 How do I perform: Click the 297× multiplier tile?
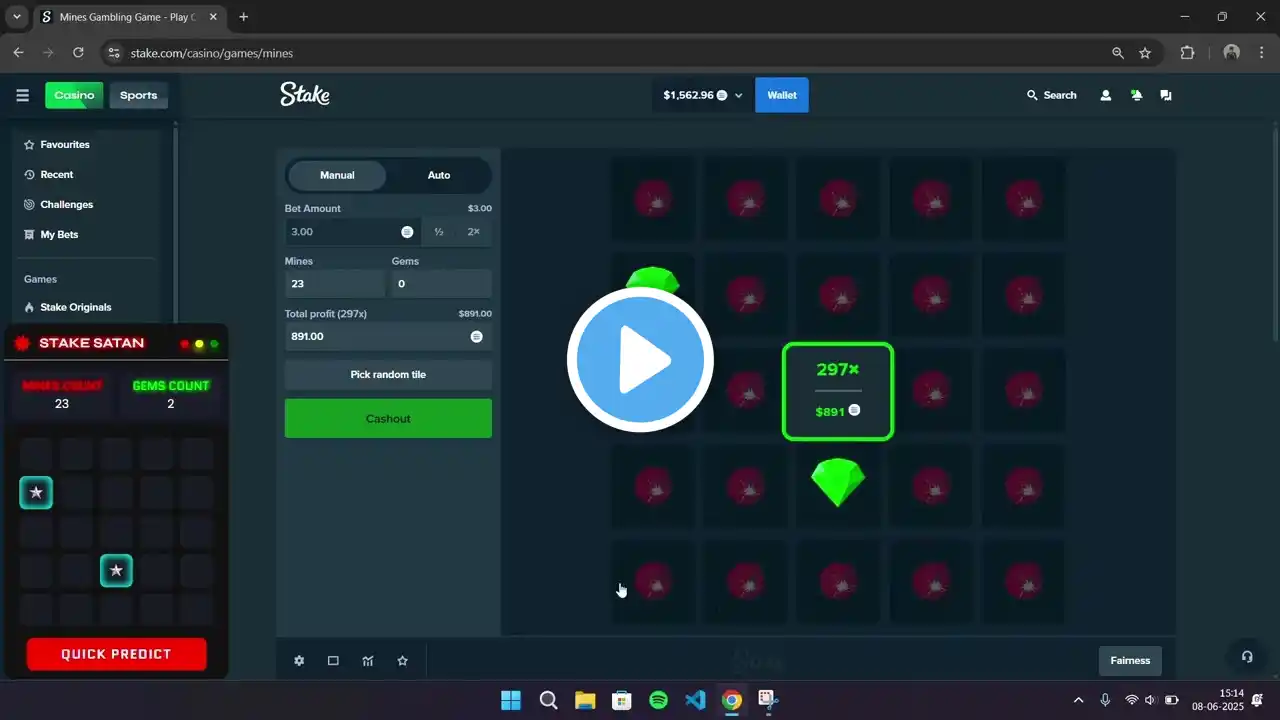coord(838,391)
